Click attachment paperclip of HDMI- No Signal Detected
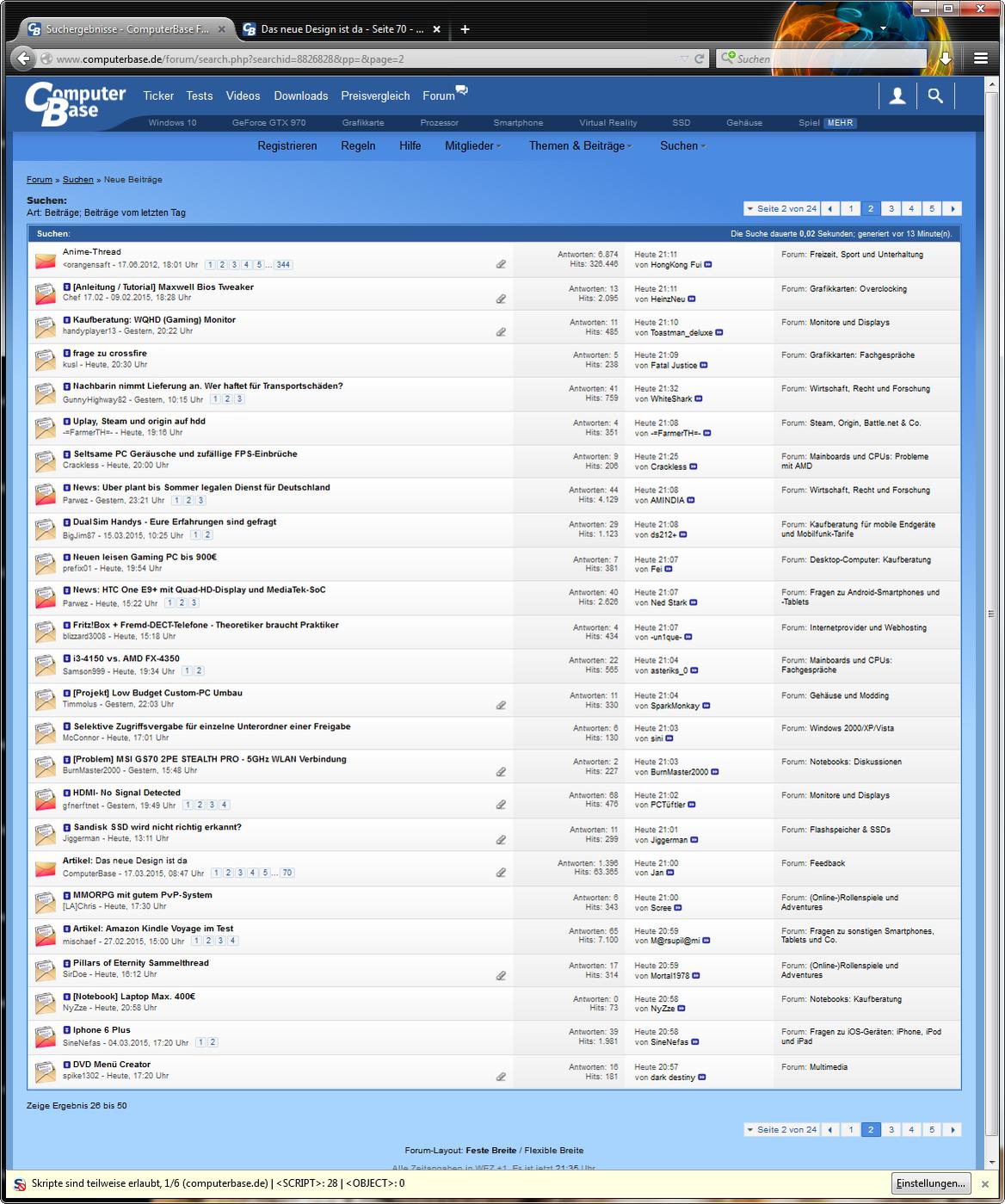Viewport: 1005px width, 1204px height. [501, 805]
